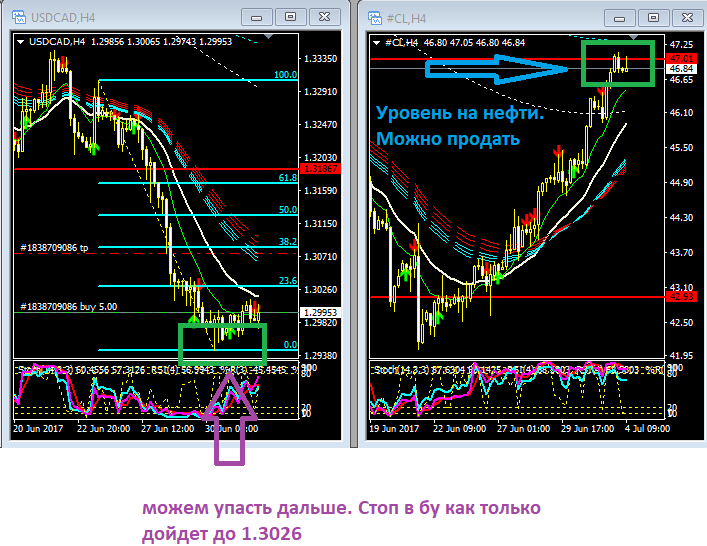Click the 20 Jun 2017 date label

(38, 428)
